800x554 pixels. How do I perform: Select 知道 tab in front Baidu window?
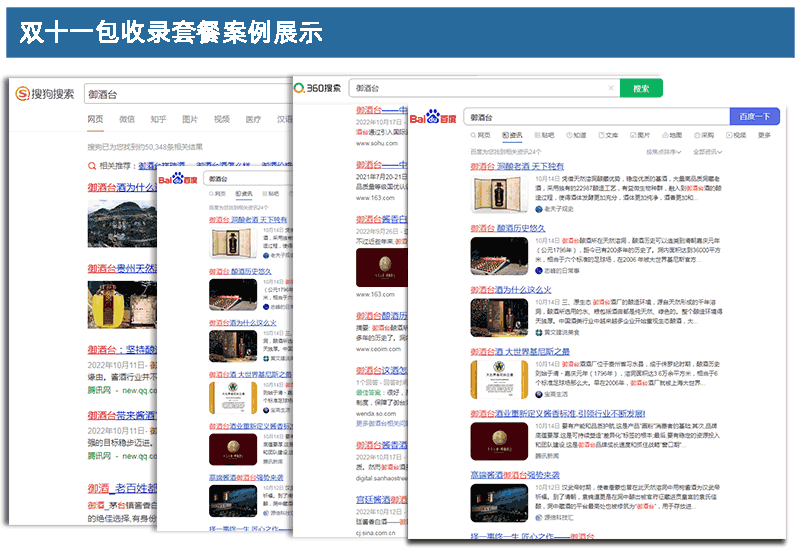point(576,135)
